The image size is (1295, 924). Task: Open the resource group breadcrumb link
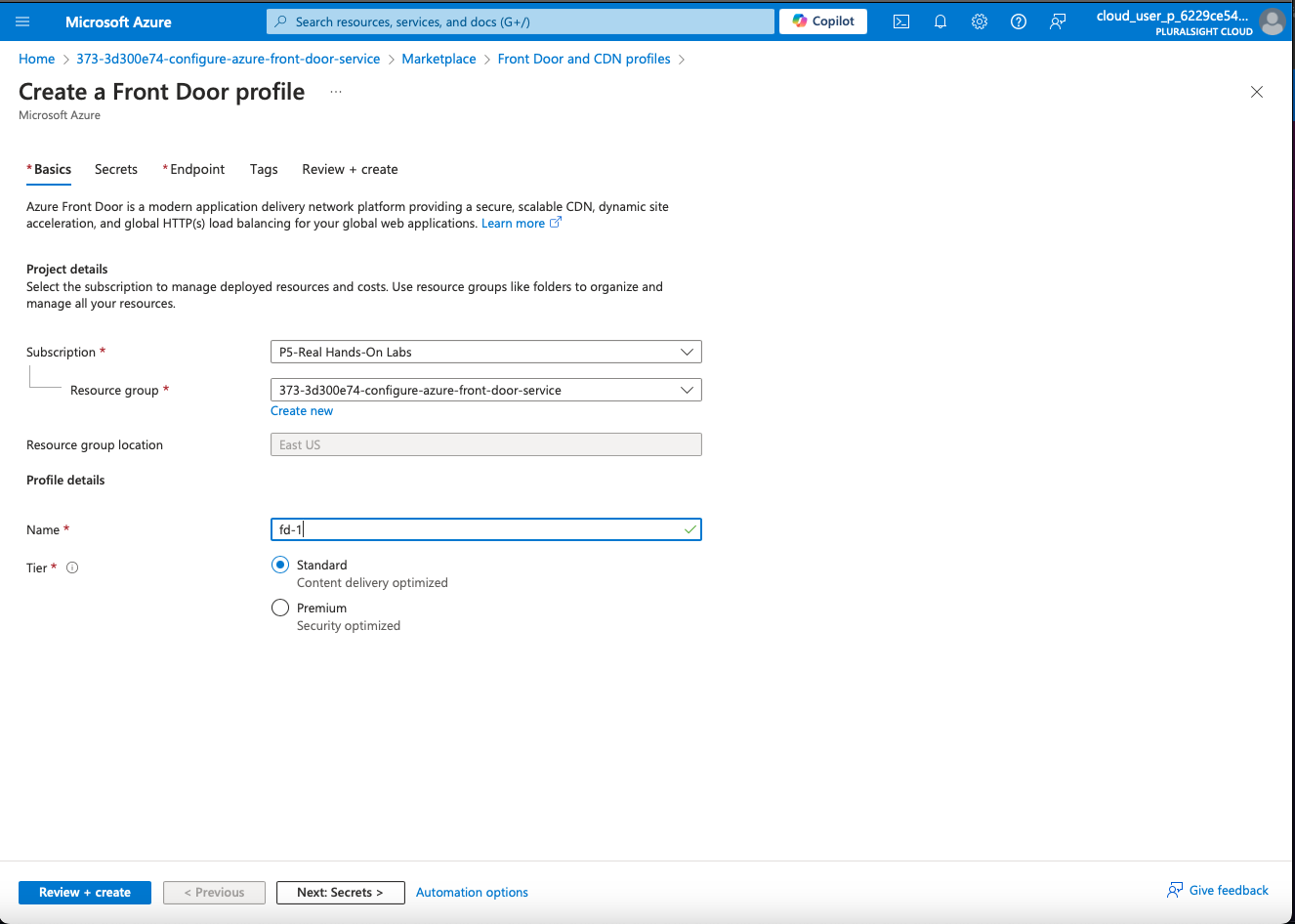[x=229, y=59]
